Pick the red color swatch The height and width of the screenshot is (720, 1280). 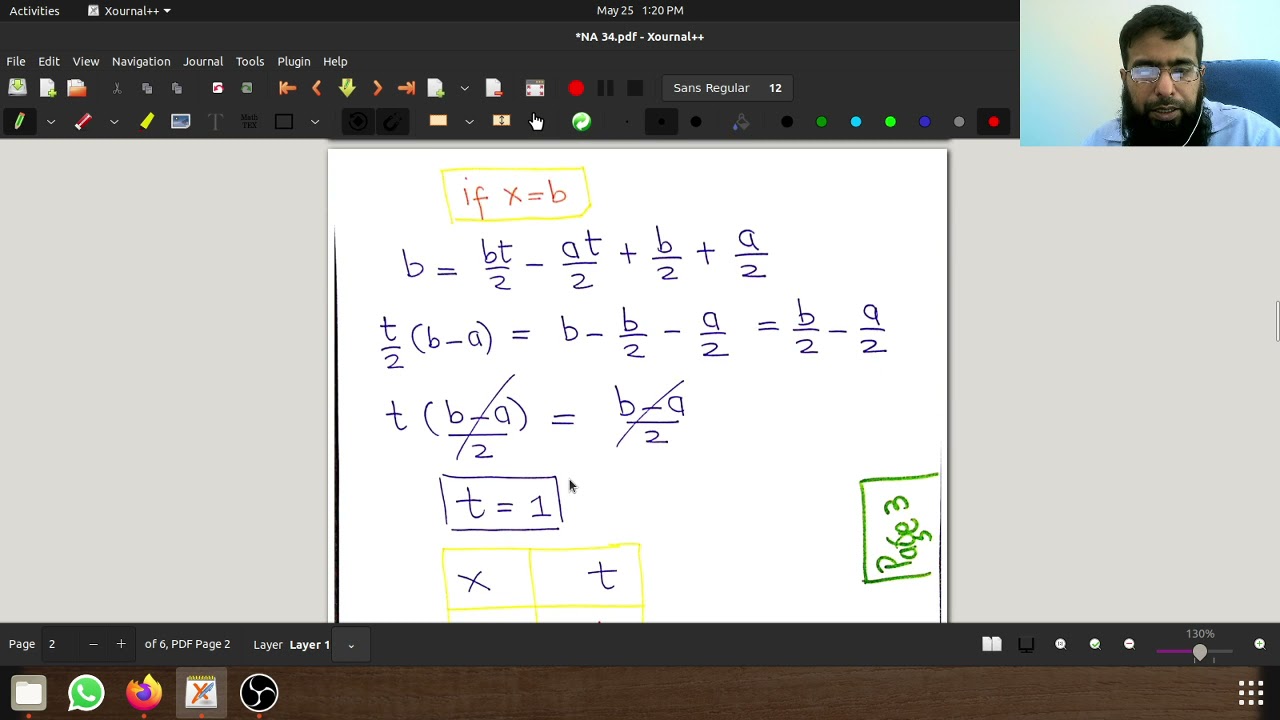tap(993, 122)
